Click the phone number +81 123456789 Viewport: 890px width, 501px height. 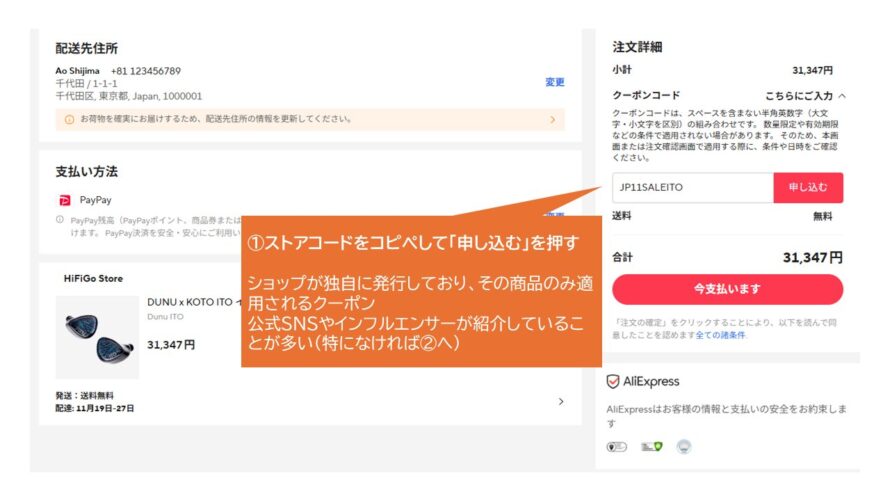click(146, 71)
